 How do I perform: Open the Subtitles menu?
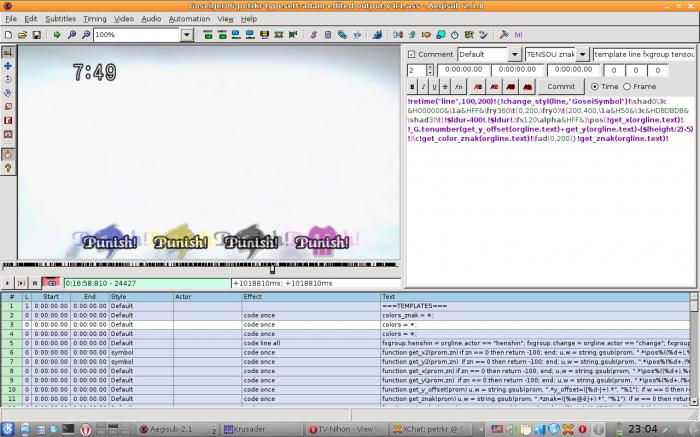(x=60, y=19)
